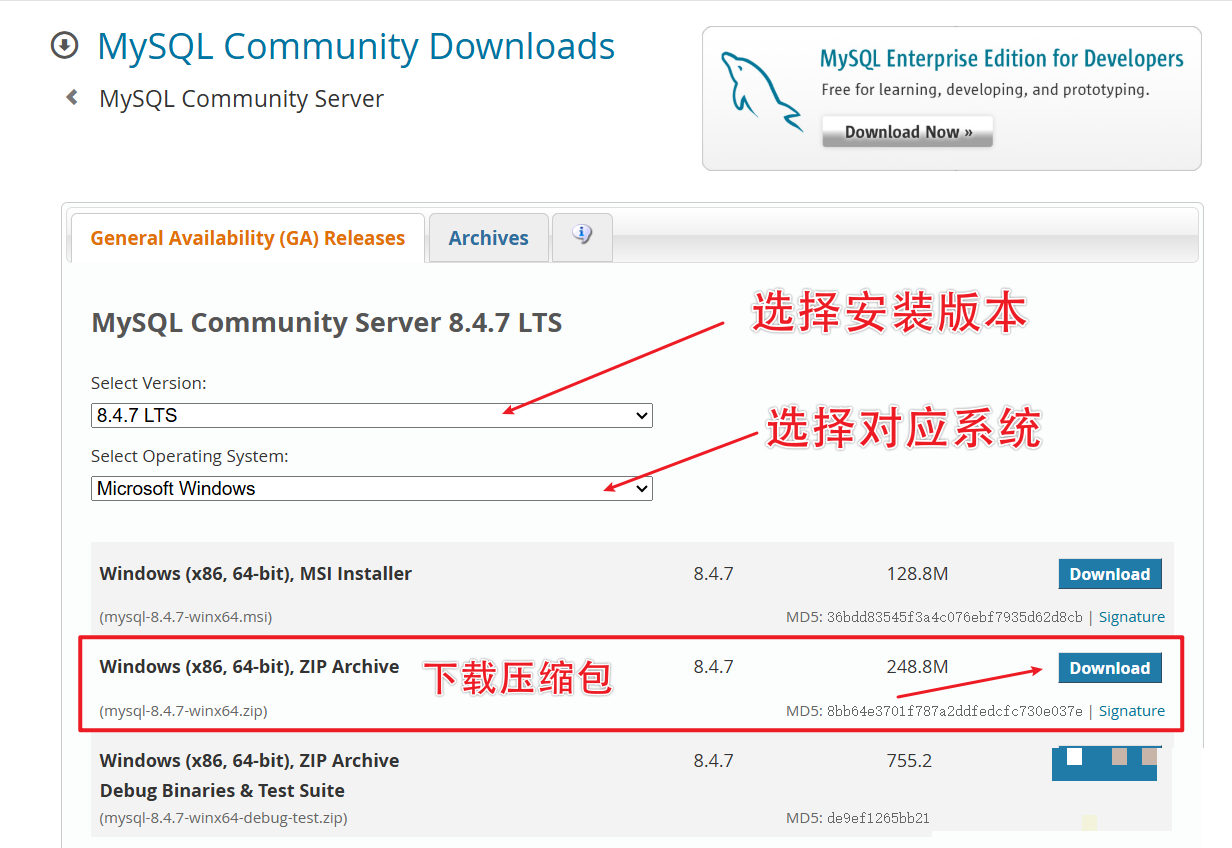Switch to the Archives tab
This screenshot has height=848, width=1232.
click(488, 238)
